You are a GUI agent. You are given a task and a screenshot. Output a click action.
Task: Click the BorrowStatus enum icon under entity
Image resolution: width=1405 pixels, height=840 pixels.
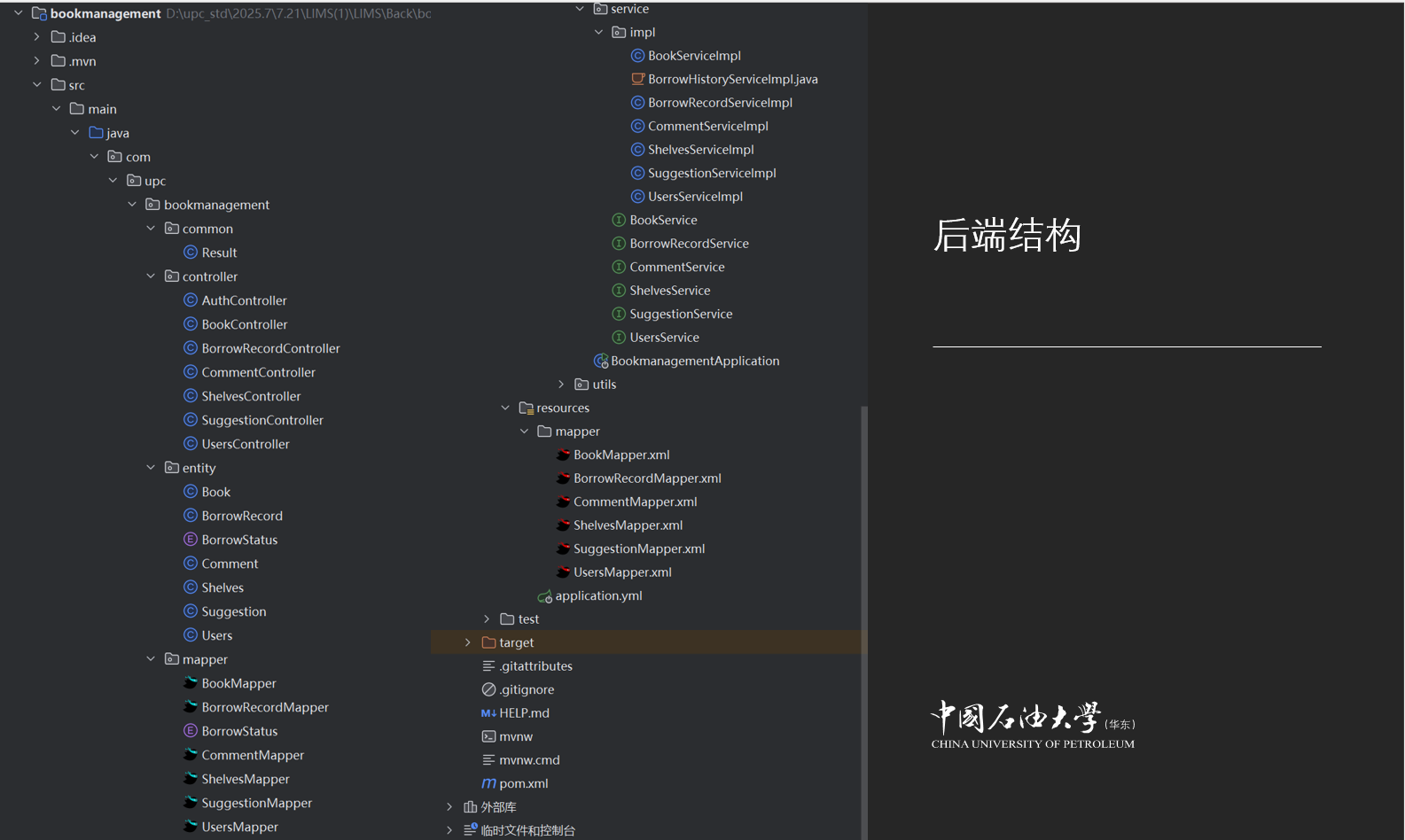coord(190,540)
